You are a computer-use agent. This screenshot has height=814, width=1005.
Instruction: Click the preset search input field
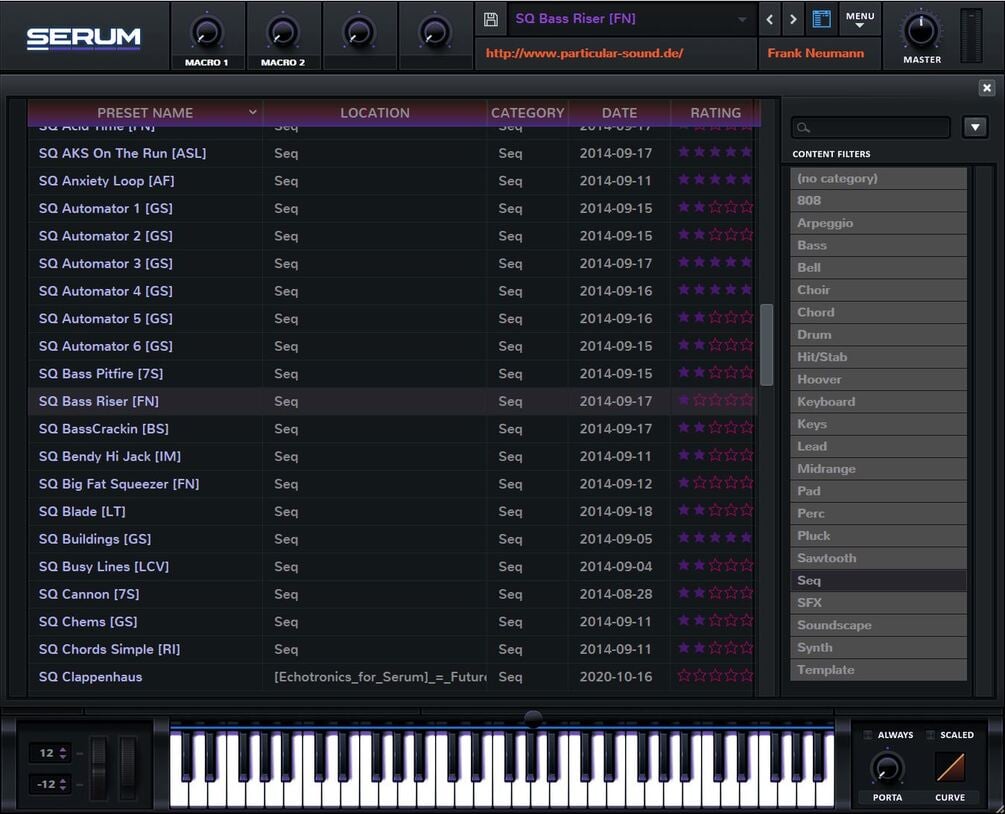[870, 128]
